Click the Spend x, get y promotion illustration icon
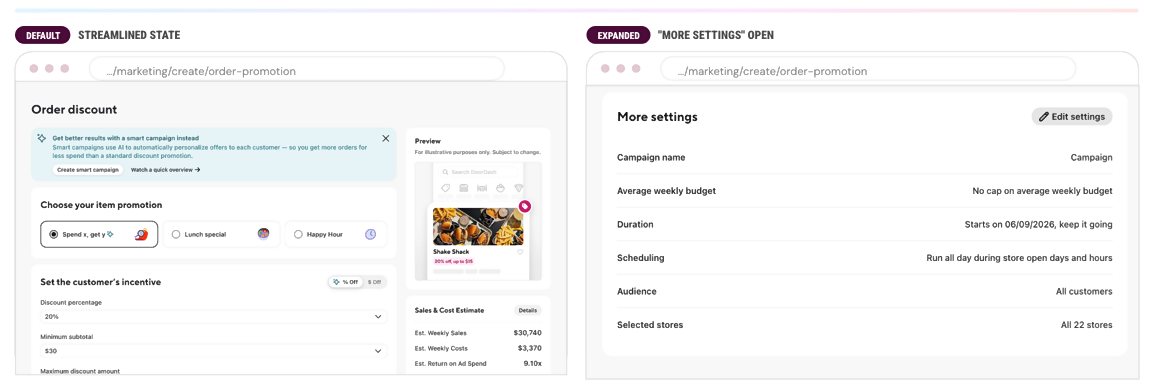The width and height of the screenshot is (1154, 388). pos(142,234)
